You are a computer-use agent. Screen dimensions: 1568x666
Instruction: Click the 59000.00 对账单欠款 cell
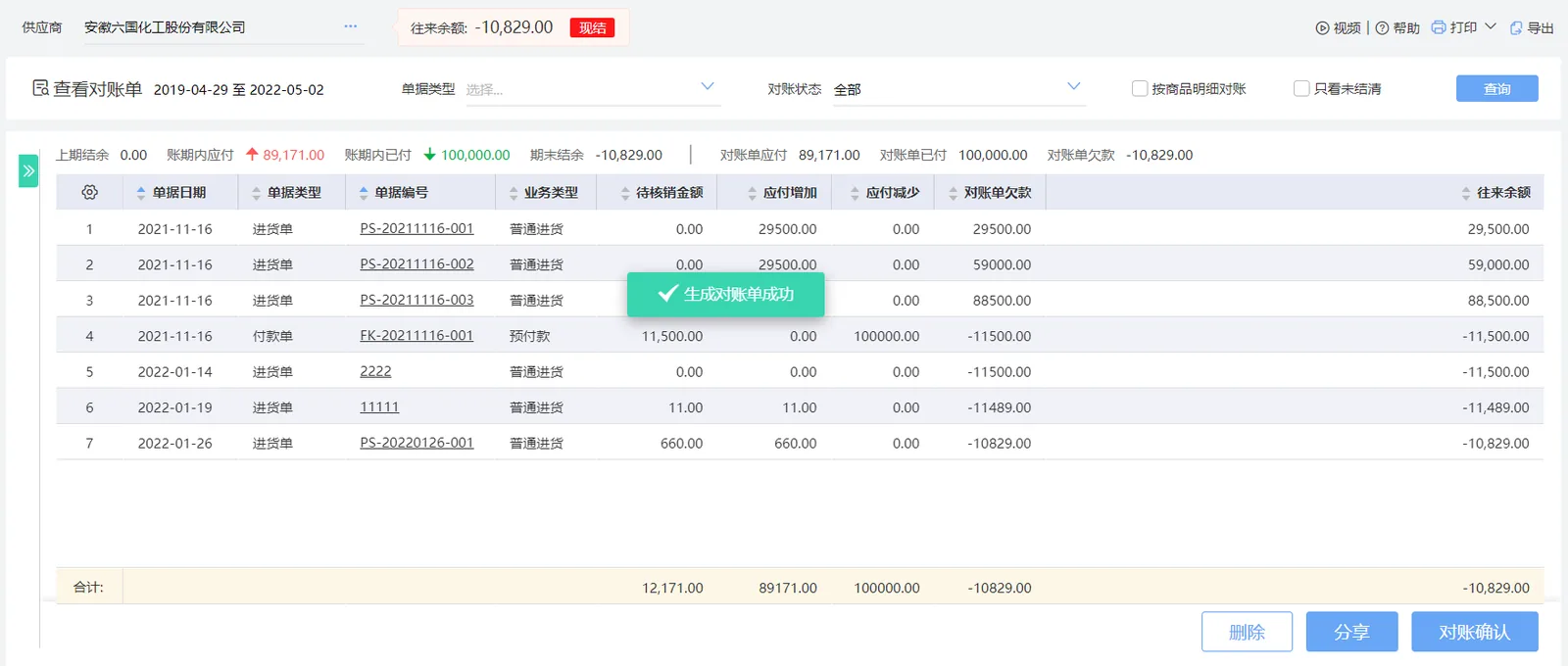(x=1002, y=264)
